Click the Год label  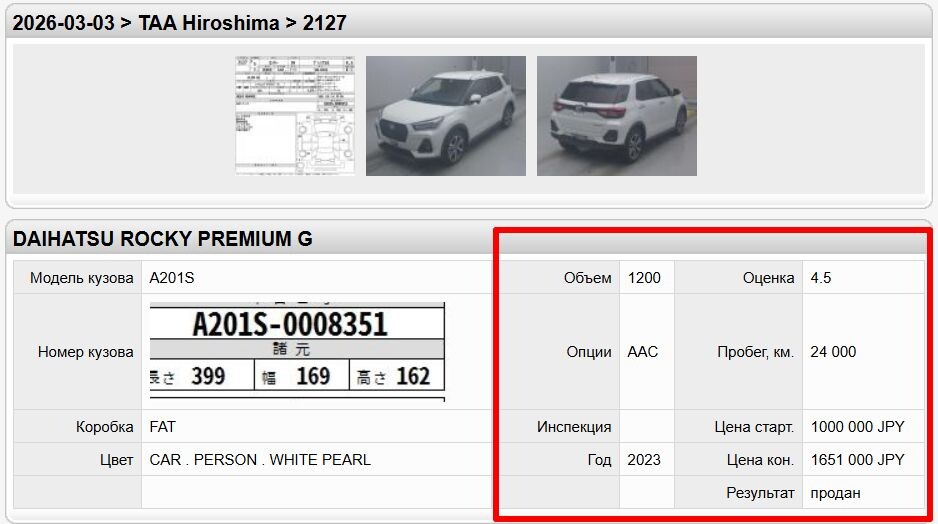point(599,459)
